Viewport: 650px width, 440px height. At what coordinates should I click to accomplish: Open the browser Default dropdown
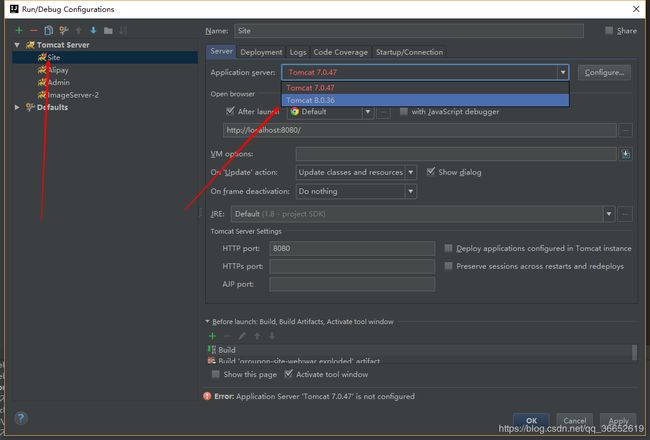(368, 112)
